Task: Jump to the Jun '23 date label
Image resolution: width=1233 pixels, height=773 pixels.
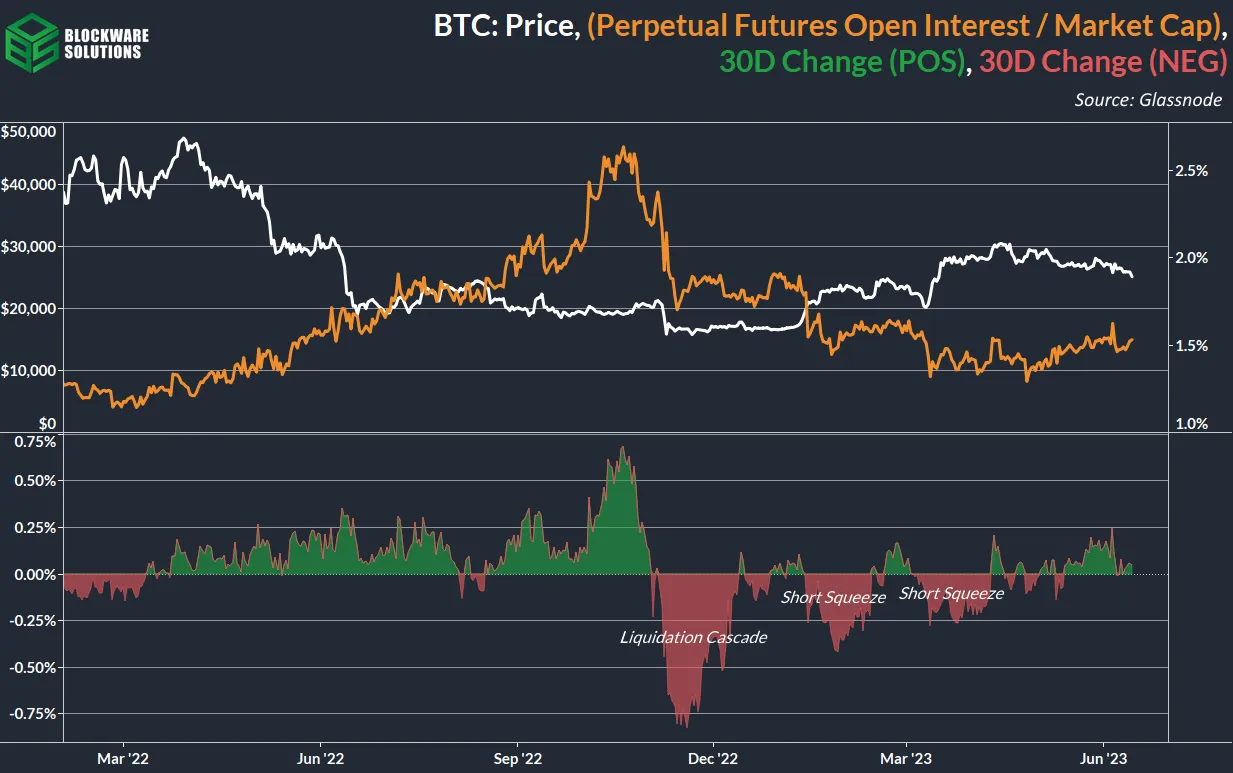Action: [1103, 759]
